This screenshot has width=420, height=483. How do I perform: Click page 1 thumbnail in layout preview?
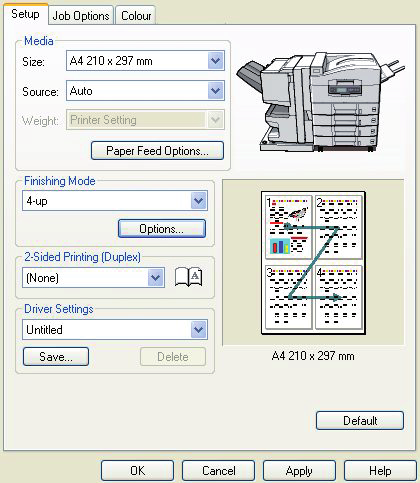click(x=289, y=227)
